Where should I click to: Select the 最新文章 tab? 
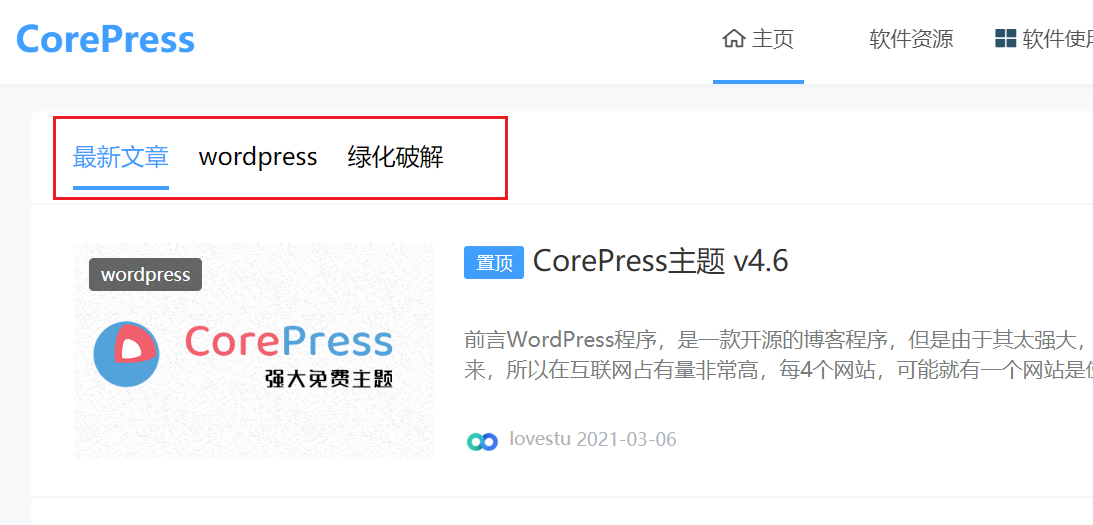121,157
